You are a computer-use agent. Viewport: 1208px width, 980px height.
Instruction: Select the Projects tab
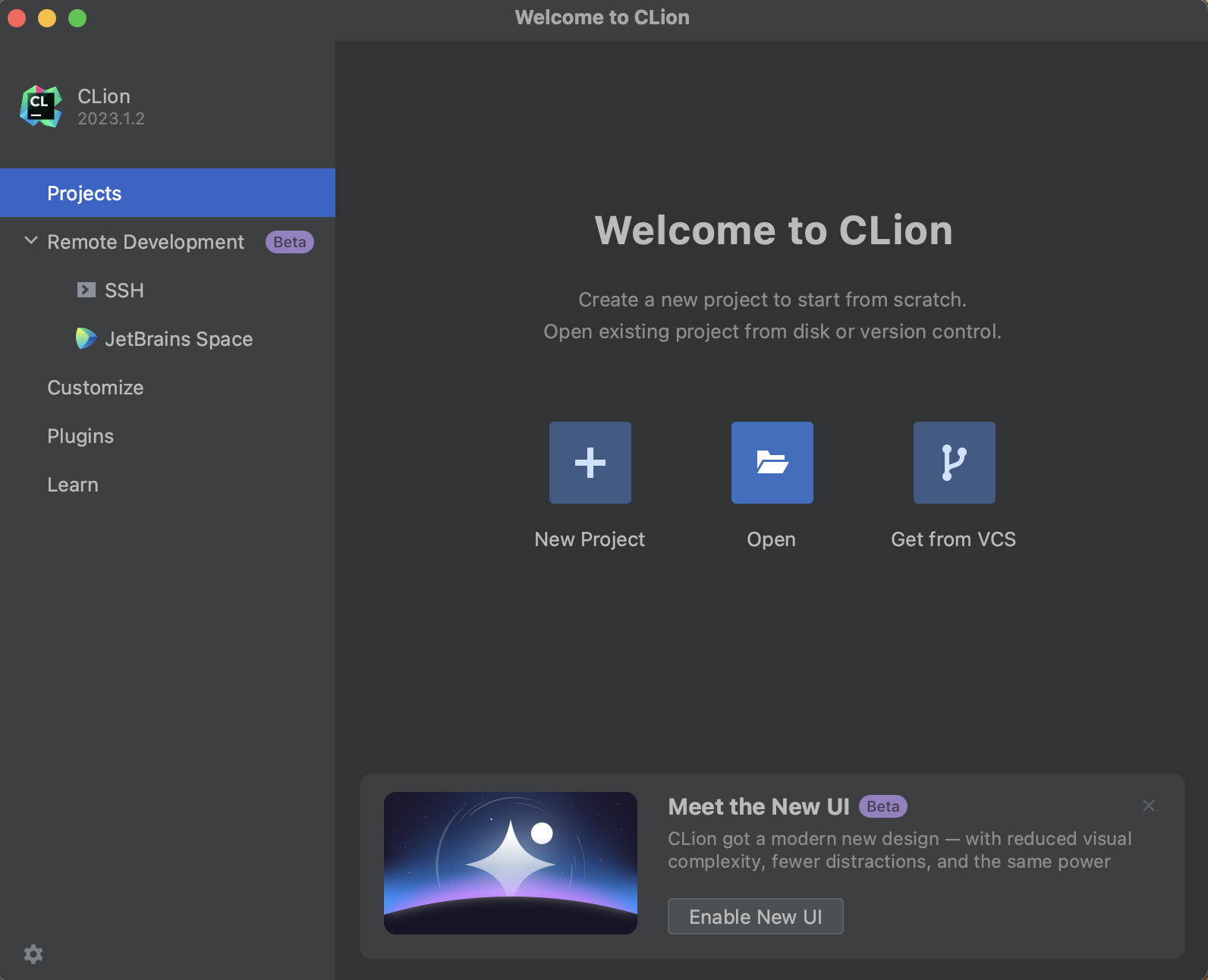tap(168, 193)
